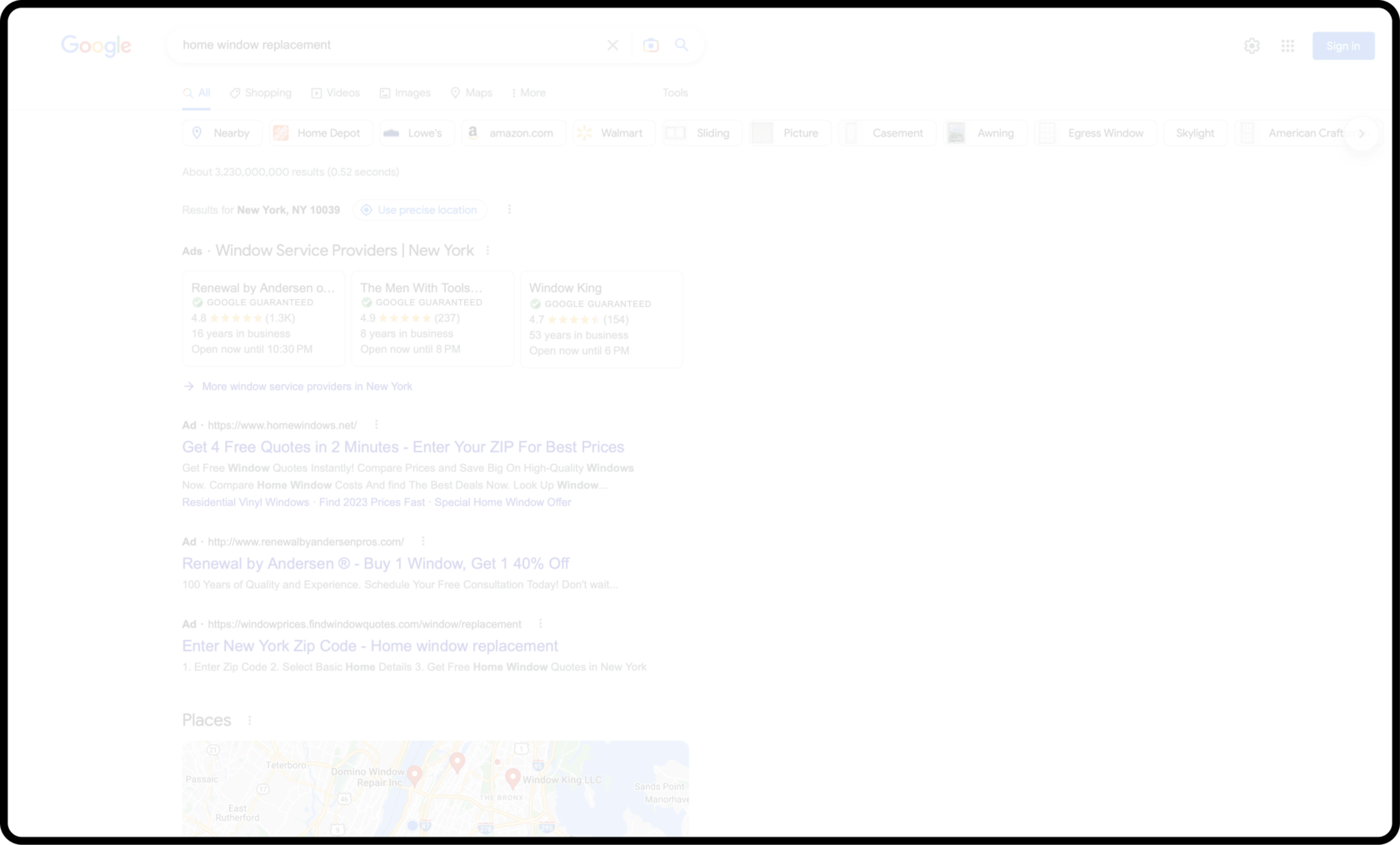
Task: Select the Casement window chip
Action: coord(886,133)
